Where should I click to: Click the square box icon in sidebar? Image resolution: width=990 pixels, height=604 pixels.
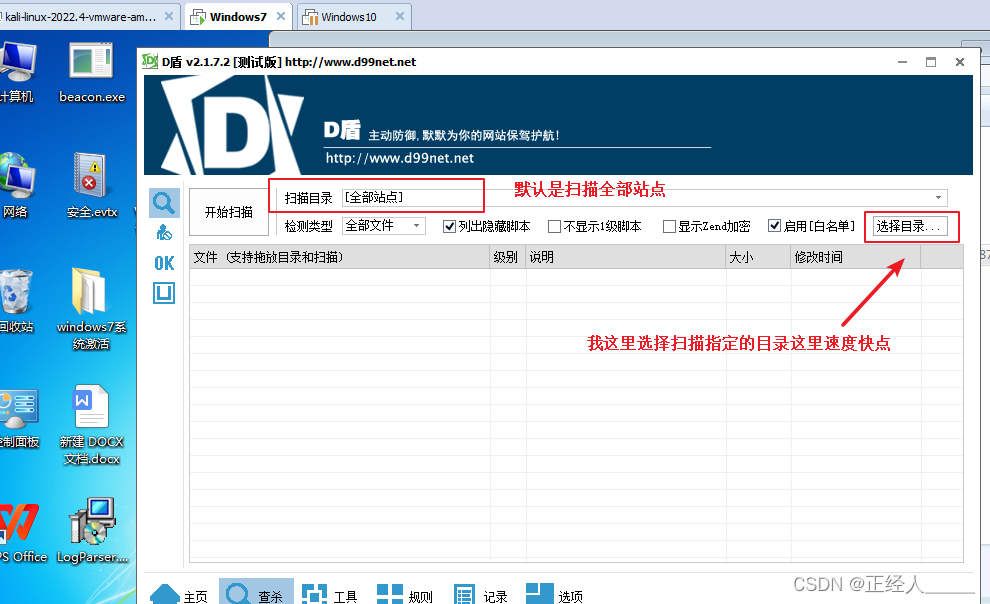pos(164,293)
